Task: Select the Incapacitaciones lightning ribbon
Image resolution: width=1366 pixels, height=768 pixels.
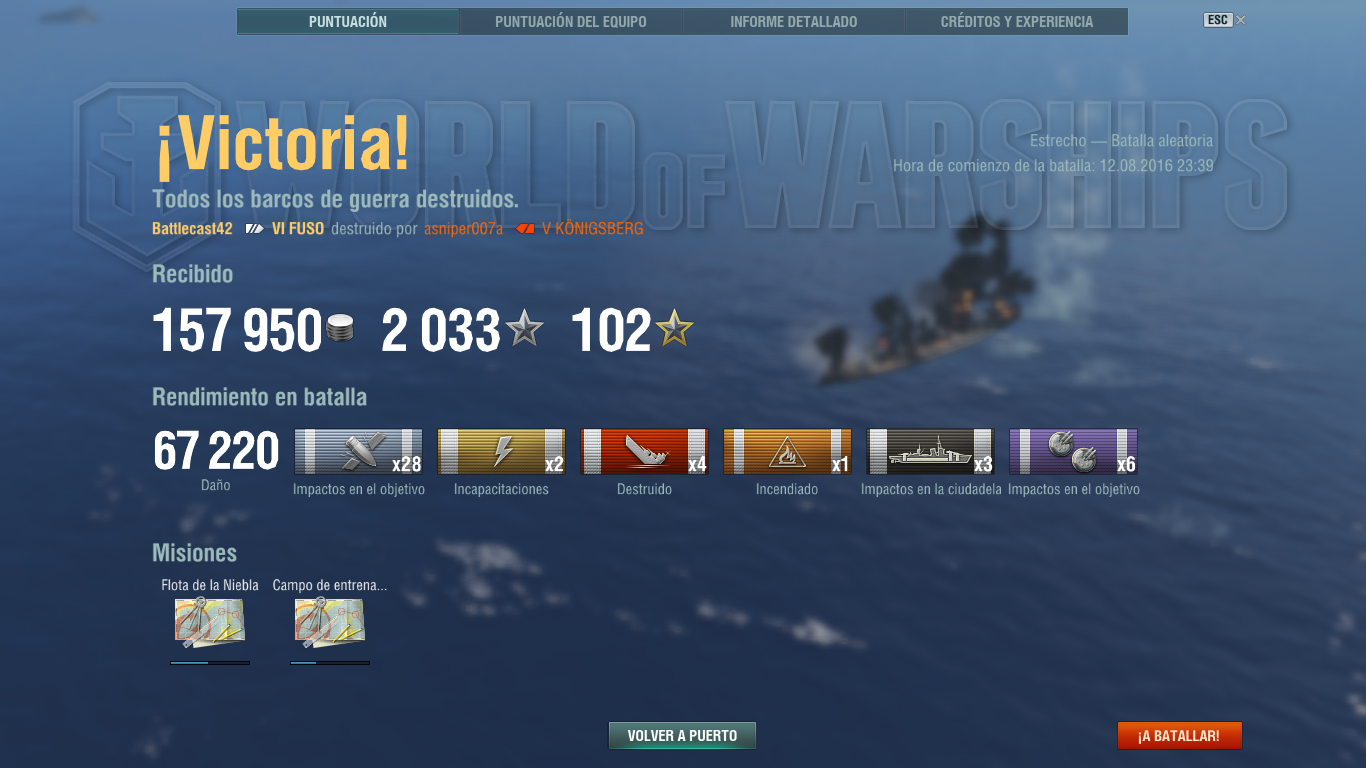Action: click(501, 453)
